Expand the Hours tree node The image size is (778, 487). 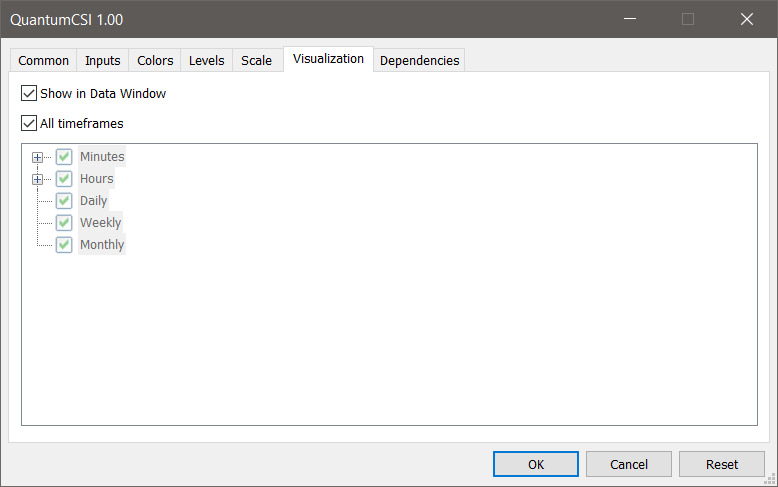pyautogui.click(x=37, y=179)
